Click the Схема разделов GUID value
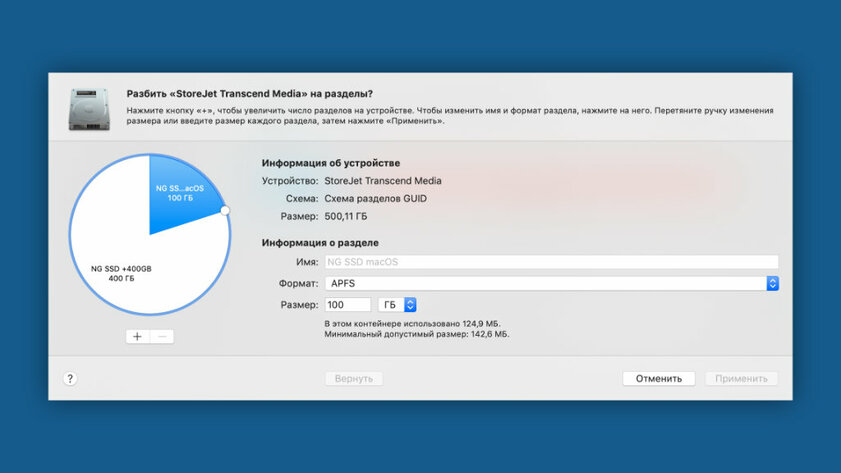Screen dimensions: 841x473 (375, 198)
